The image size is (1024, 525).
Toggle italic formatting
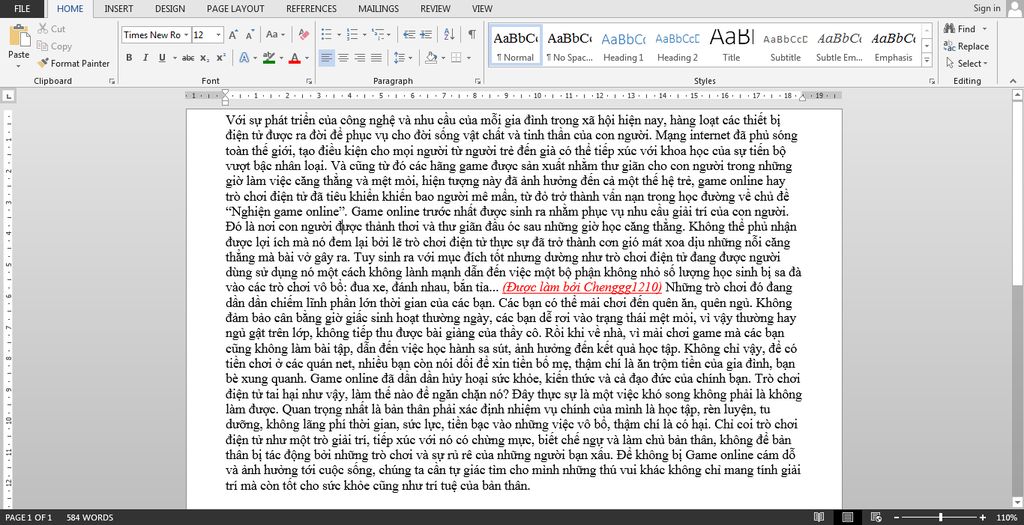146,57
